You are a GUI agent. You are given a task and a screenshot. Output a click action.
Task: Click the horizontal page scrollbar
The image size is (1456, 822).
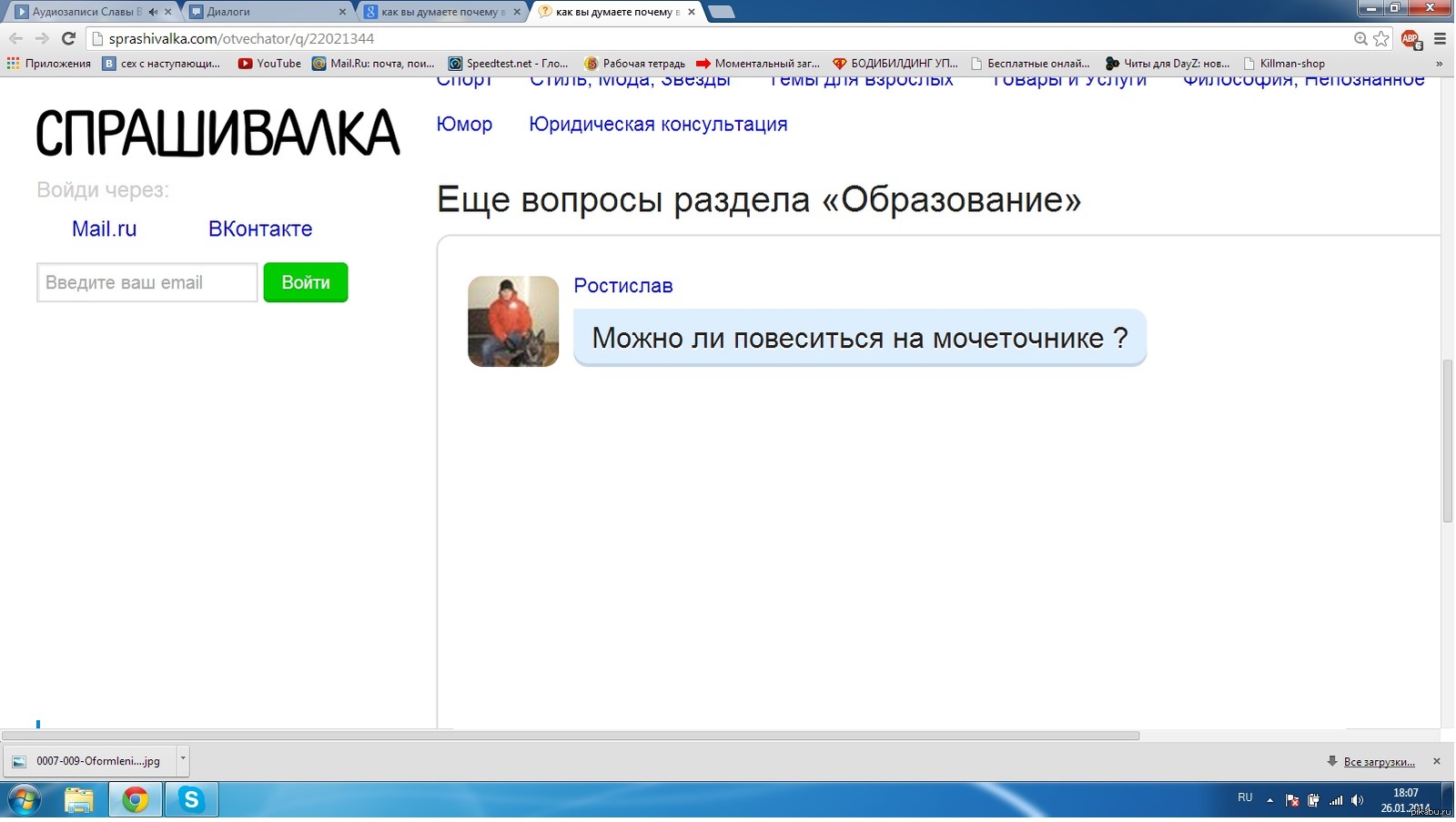pos(571,736)
